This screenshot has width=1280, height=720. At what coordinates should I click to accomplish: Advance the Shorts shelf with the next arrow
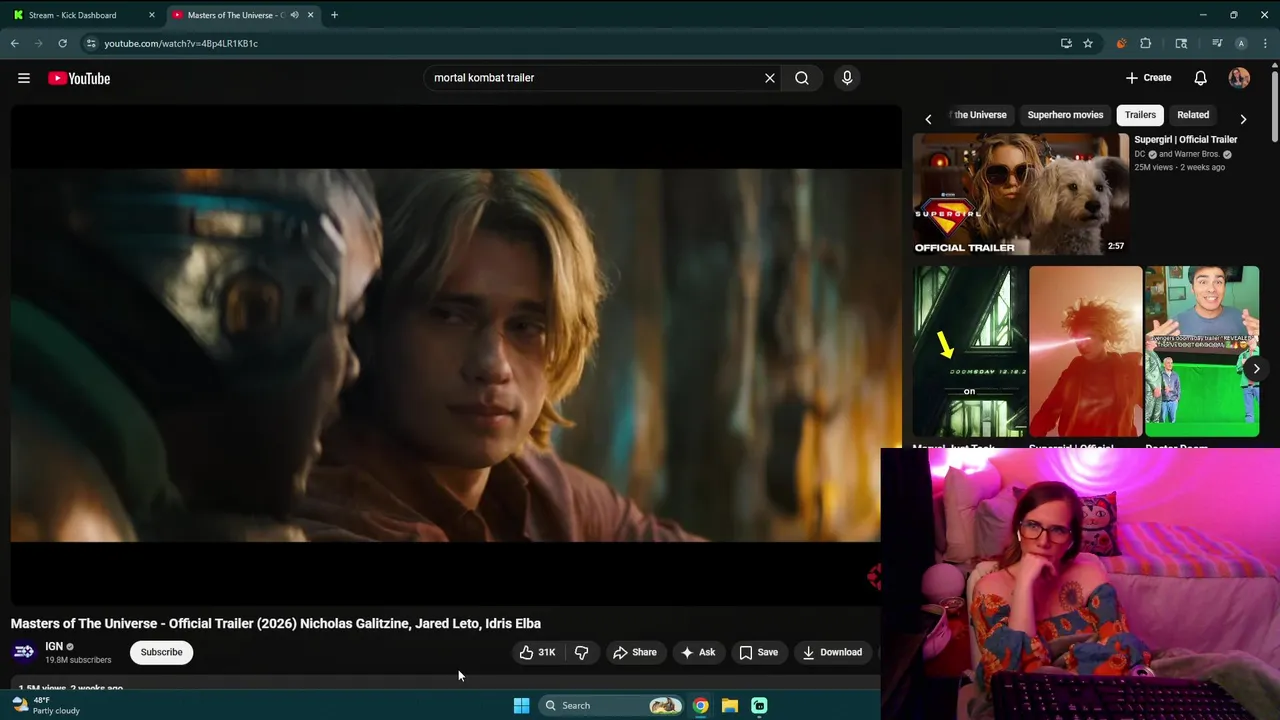pos(1256,369)
